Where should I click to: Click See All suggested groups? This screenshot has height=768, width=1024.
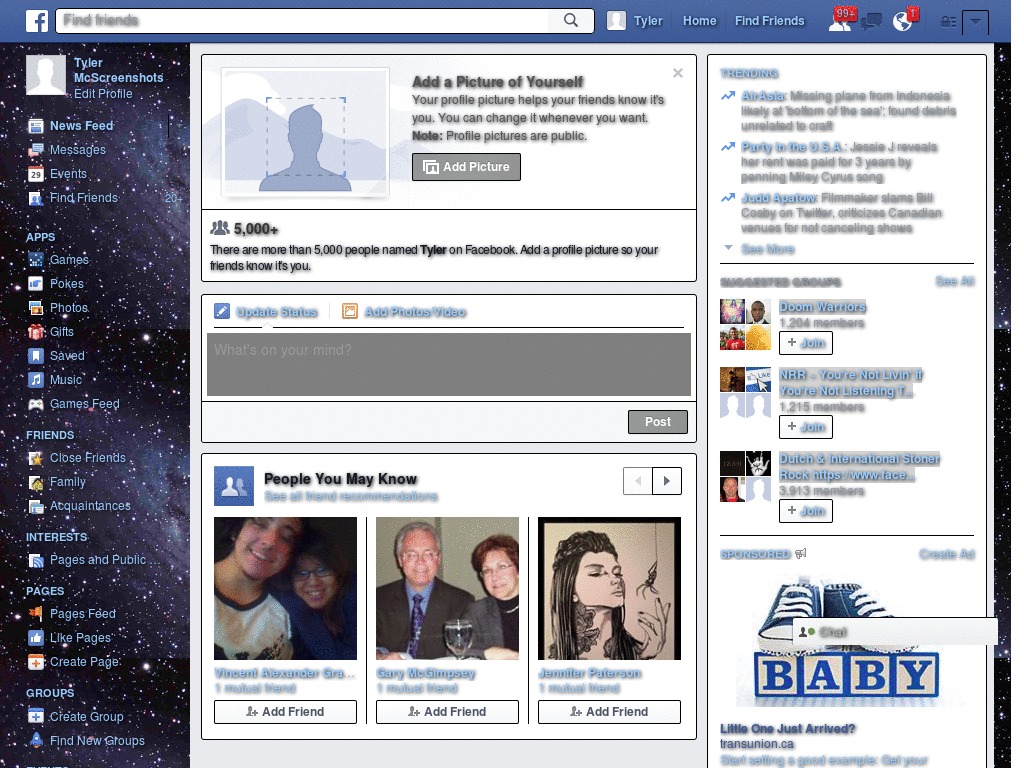(955, 281)
